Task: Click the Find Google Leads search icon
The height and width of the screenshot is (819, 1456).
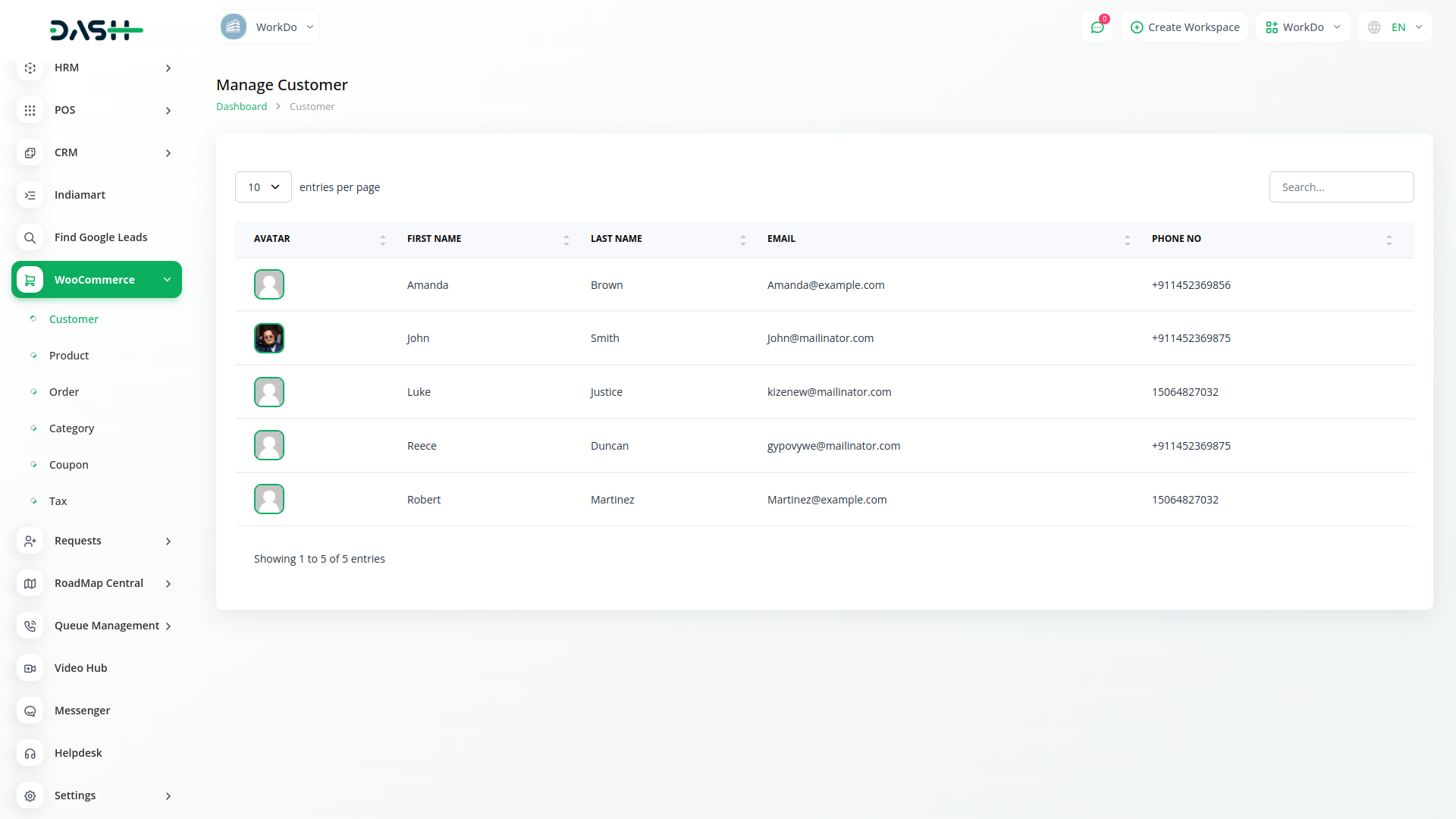Action: point(30,237)
